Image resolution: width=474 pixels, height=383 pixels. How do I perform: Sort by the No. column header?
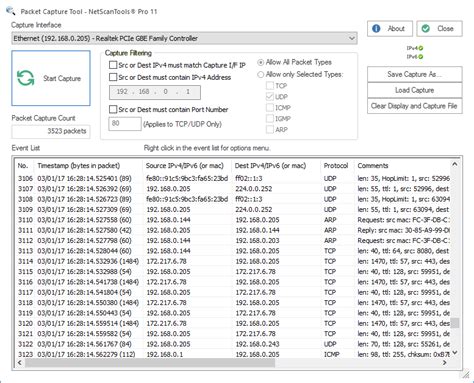point(24,166)
